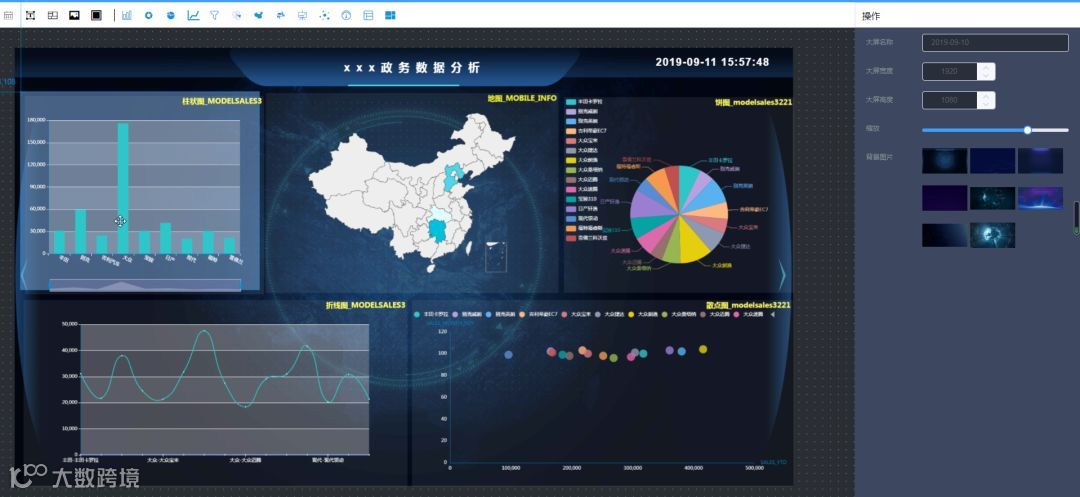Add a scatter chart from the toolbar
Image resolution: width=1080 pixels, height=497 pixels.
coord(324,15)
